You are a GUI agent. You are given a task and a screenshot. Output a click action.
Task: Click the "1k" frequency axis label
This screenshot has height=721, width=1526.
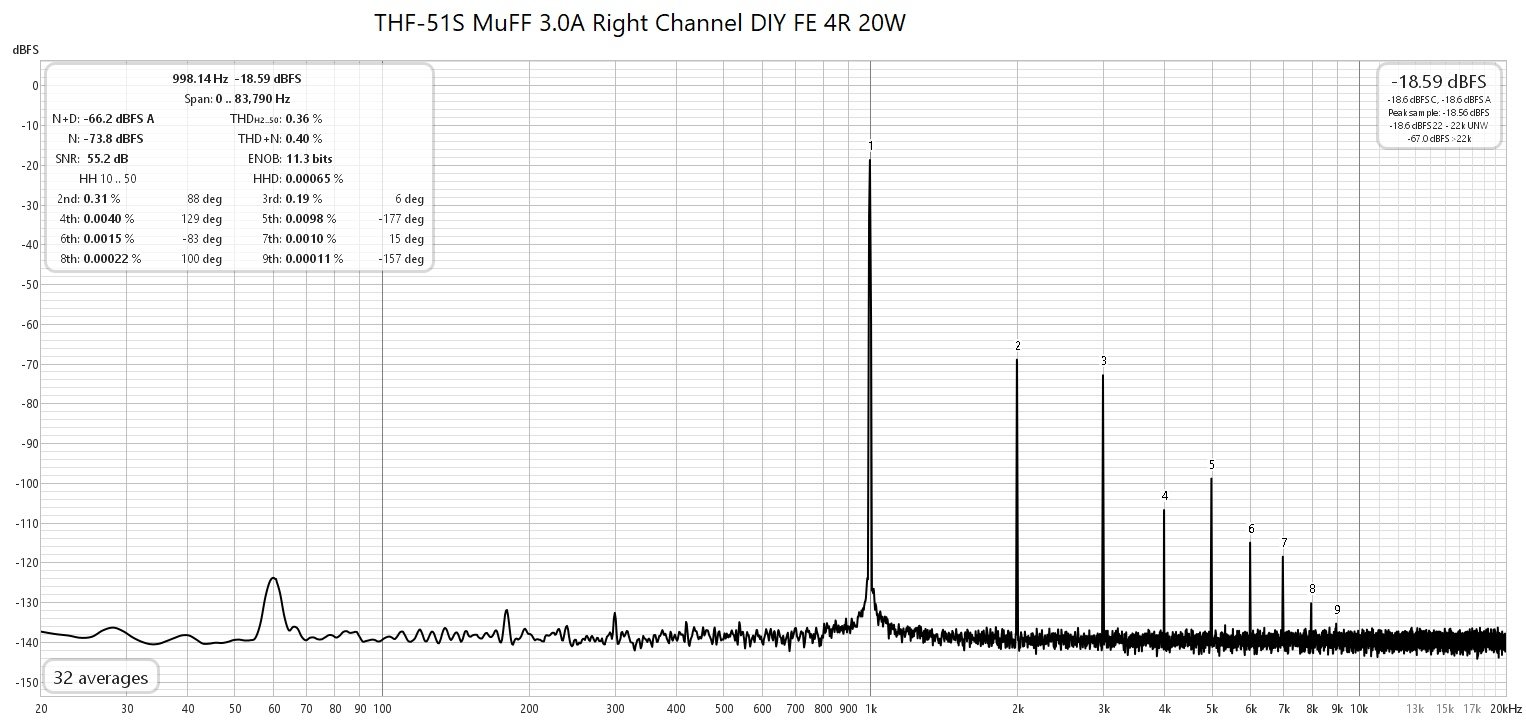click(870, 707)
